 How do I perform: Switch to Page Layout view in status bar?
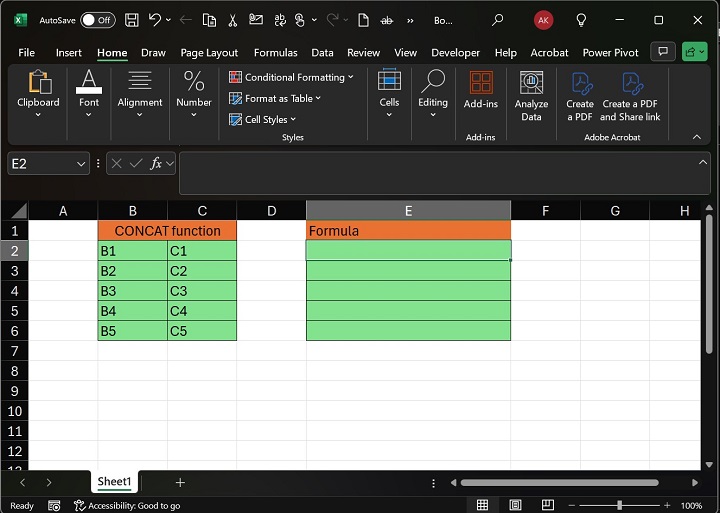point(515,506)
